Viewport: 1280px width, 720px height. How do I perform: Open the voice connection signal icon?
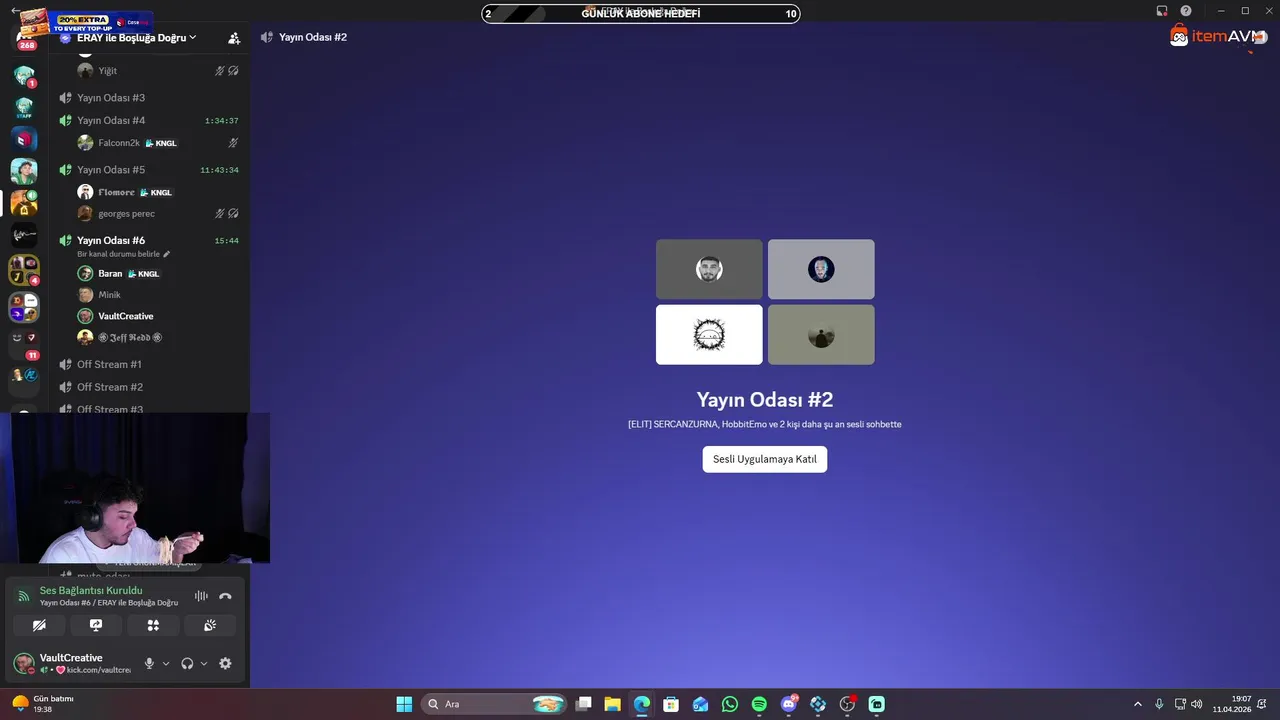click(24, 596)
